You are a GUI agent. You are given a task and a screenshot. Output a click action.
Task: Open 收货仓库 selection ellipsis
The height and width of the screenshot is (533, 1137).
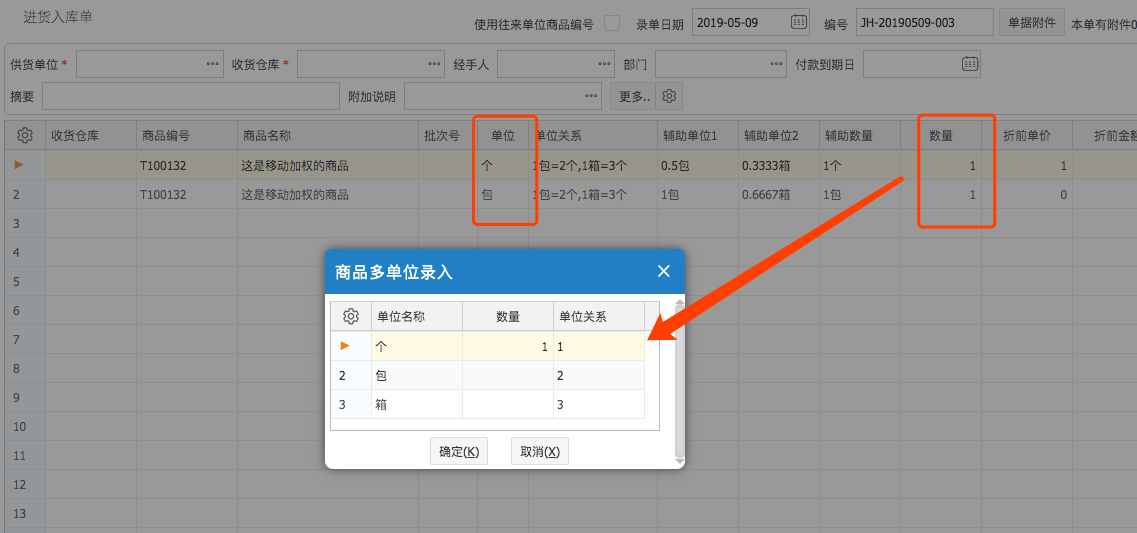(433, 64)
